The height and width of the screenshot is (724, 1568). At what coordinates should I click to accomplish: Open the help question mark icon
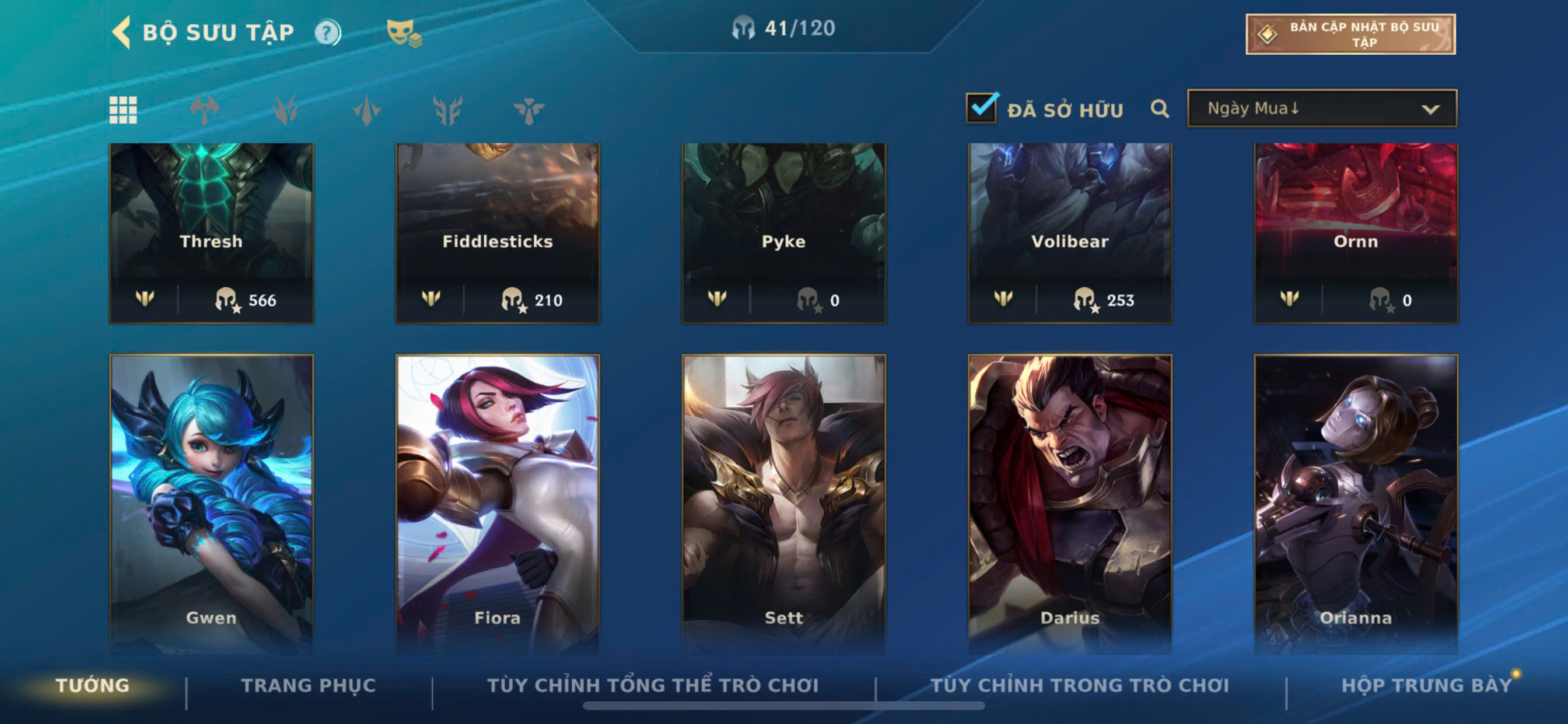point(327,32)
